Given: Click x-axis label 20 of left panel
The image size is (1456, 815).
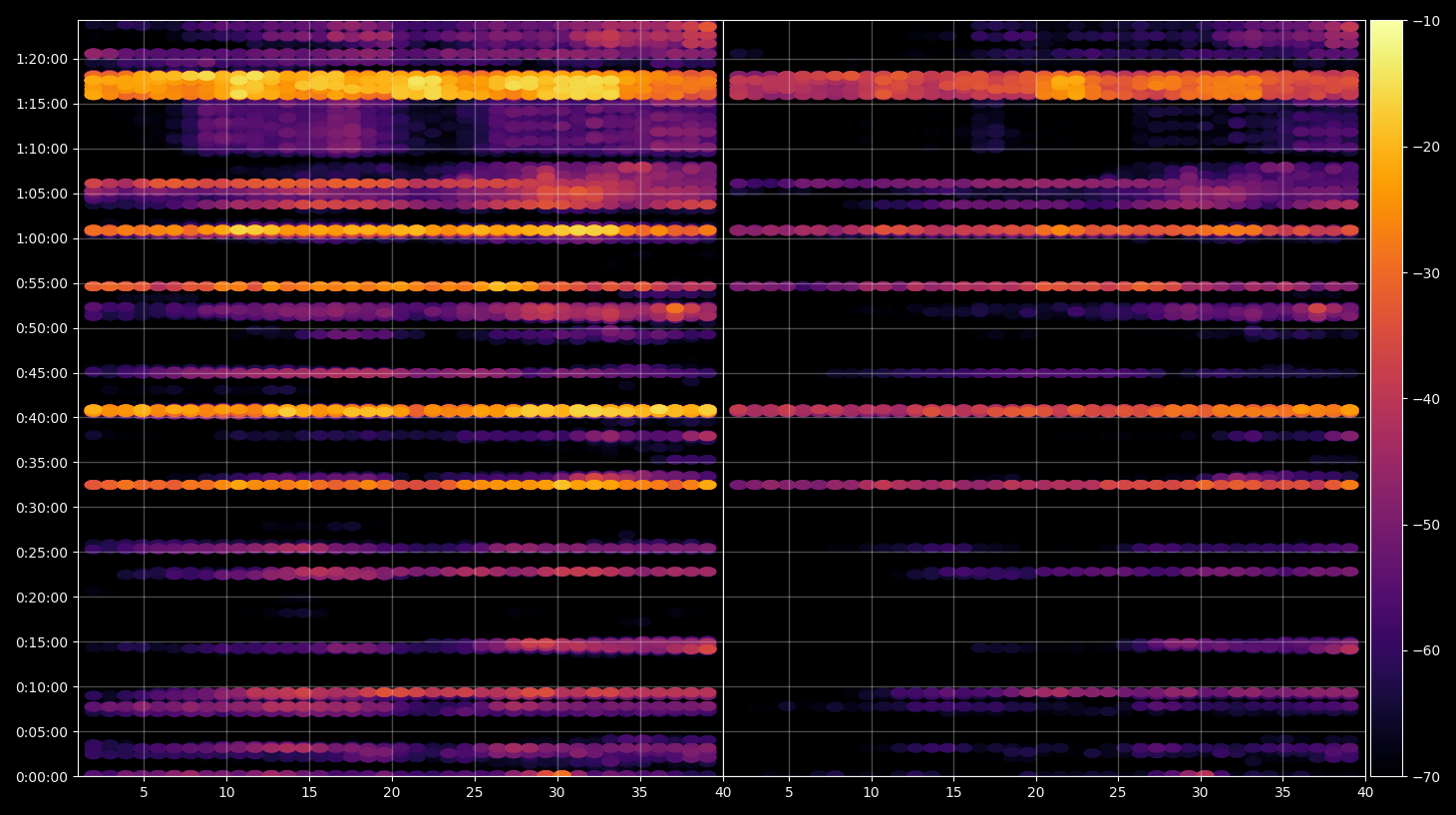Looking at the screenshot, I should click(391, 793).
